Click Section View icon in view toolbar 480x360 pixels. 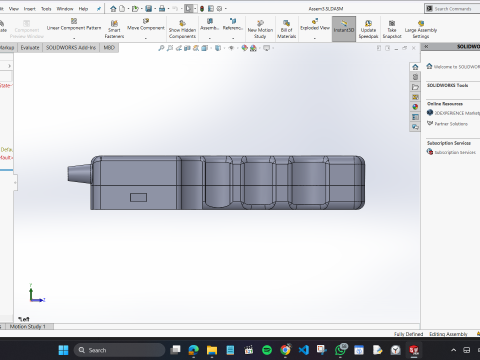tap(187, 48)
